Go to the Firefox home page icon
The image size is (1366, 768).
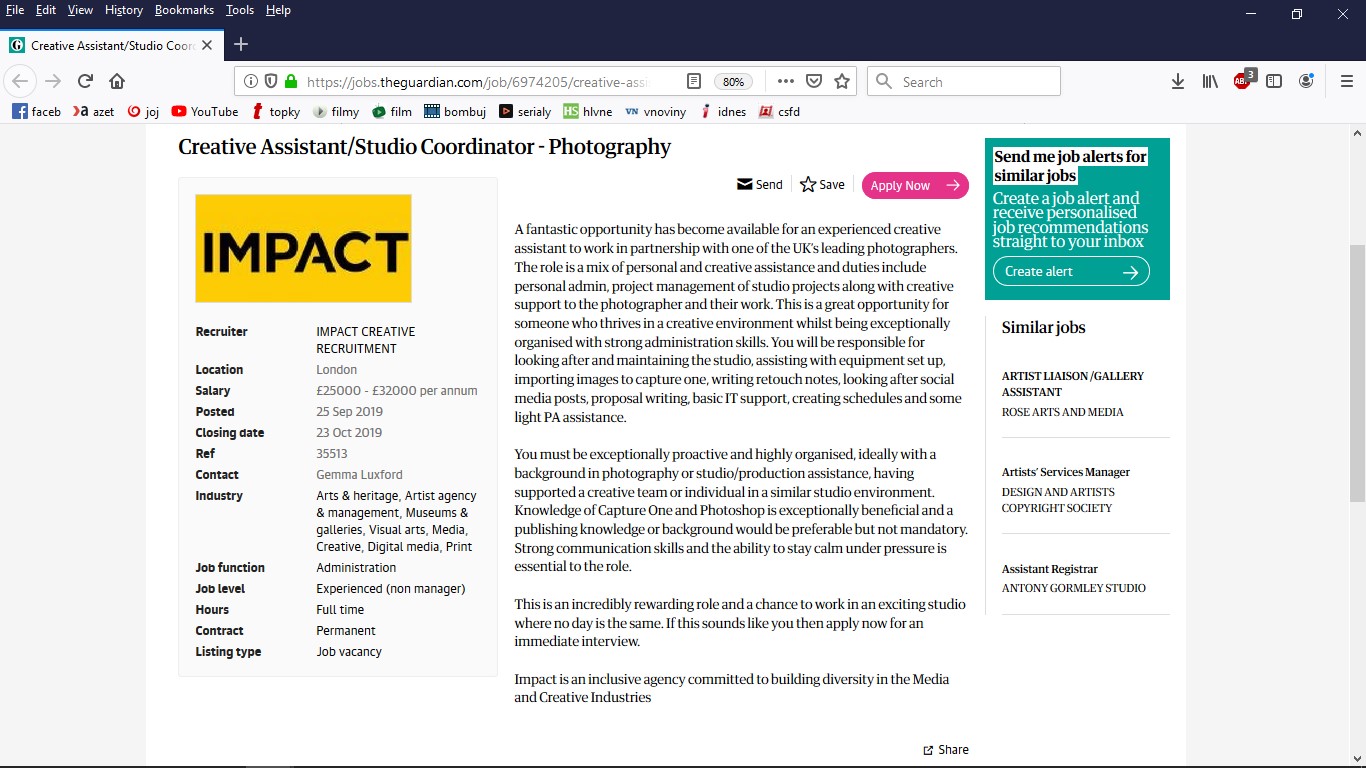click(117, 82)
